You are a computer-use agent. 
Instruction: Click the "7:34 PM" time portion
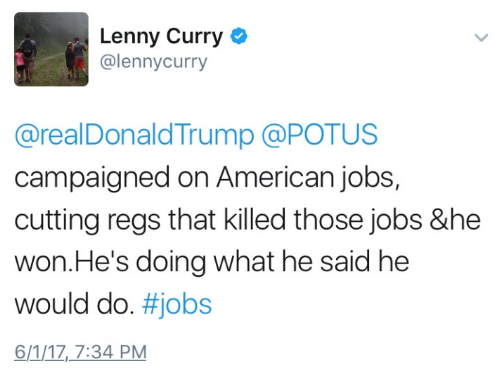(111, 352)
